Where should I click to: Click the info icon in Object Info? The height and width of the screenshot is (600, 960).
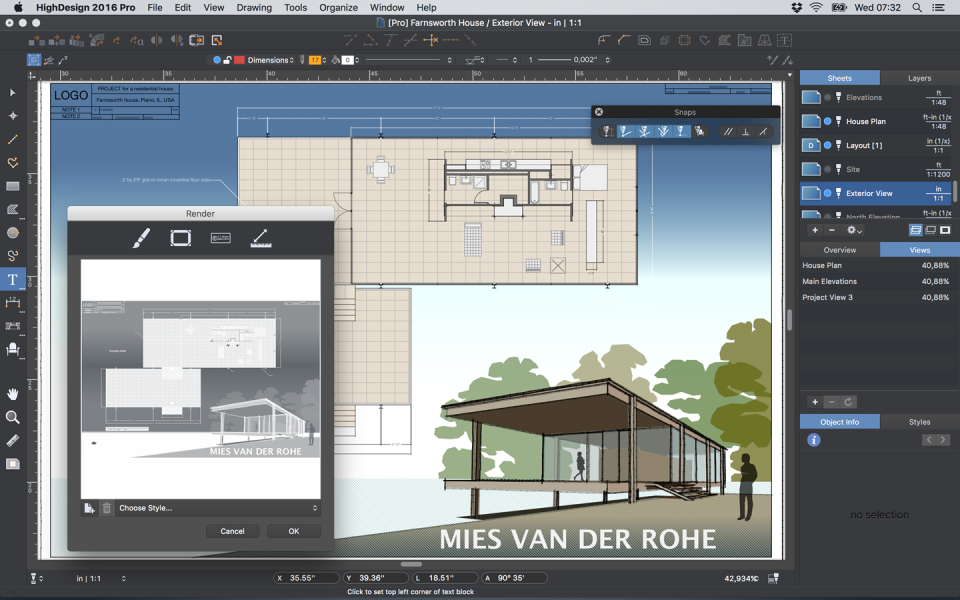(x=814, y=440)
